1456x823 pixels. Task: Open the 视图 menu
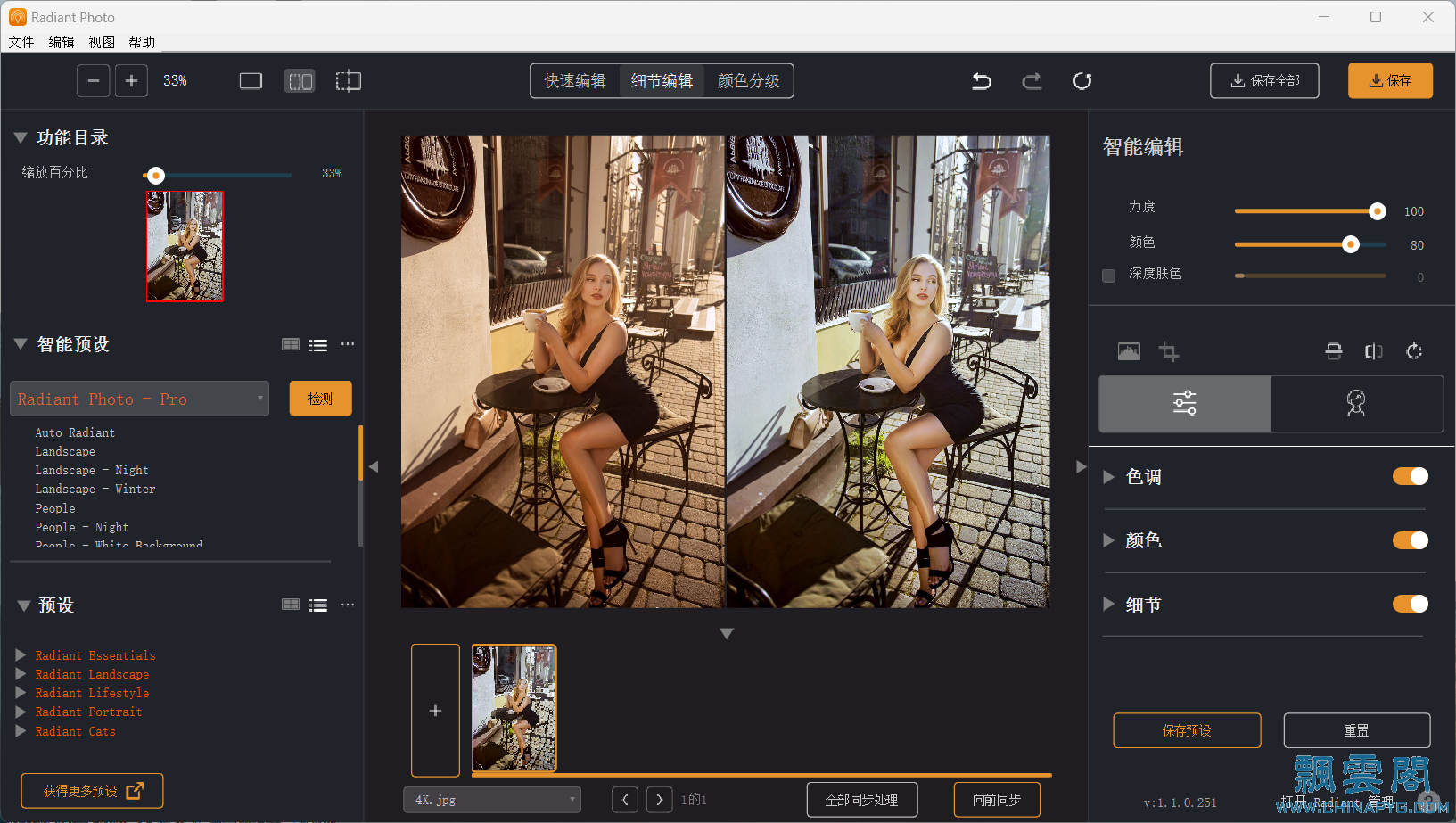[102, 42]
